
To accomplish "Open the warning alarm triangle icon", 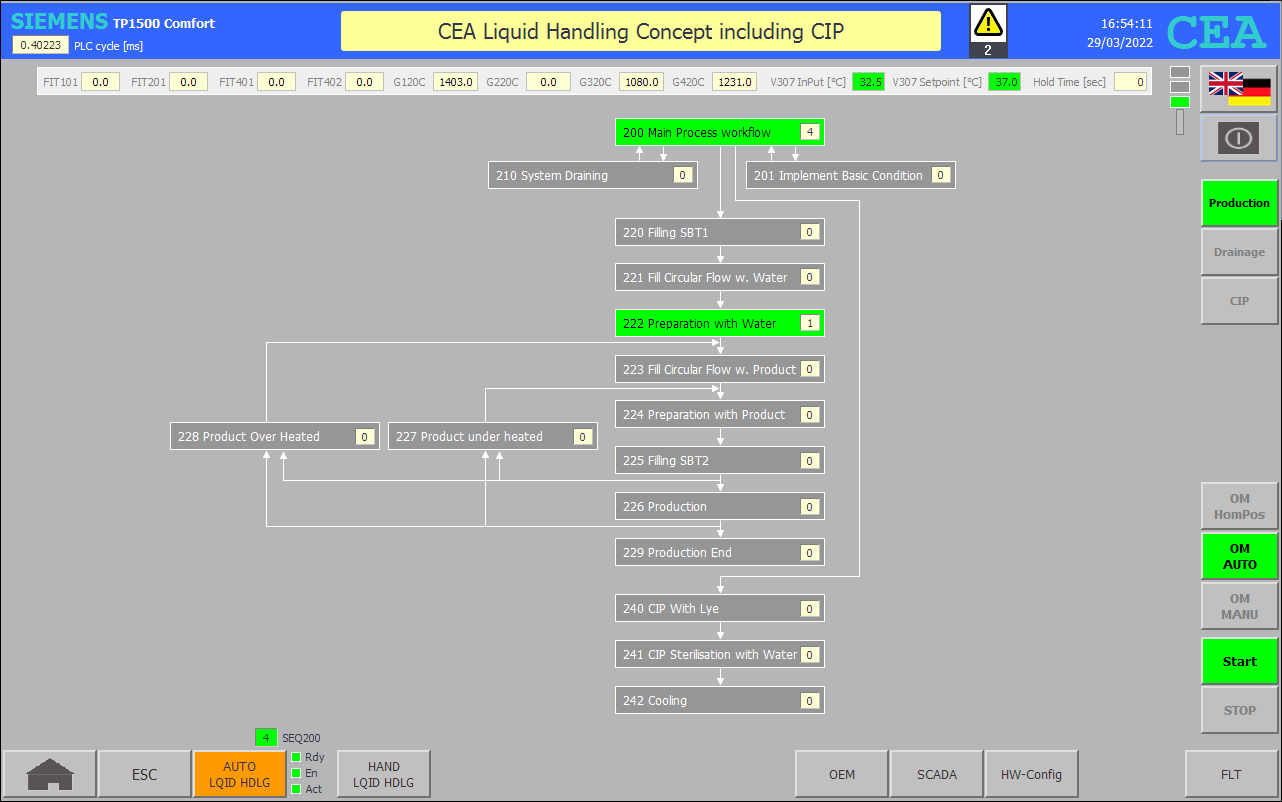I will tap(988, 22).
